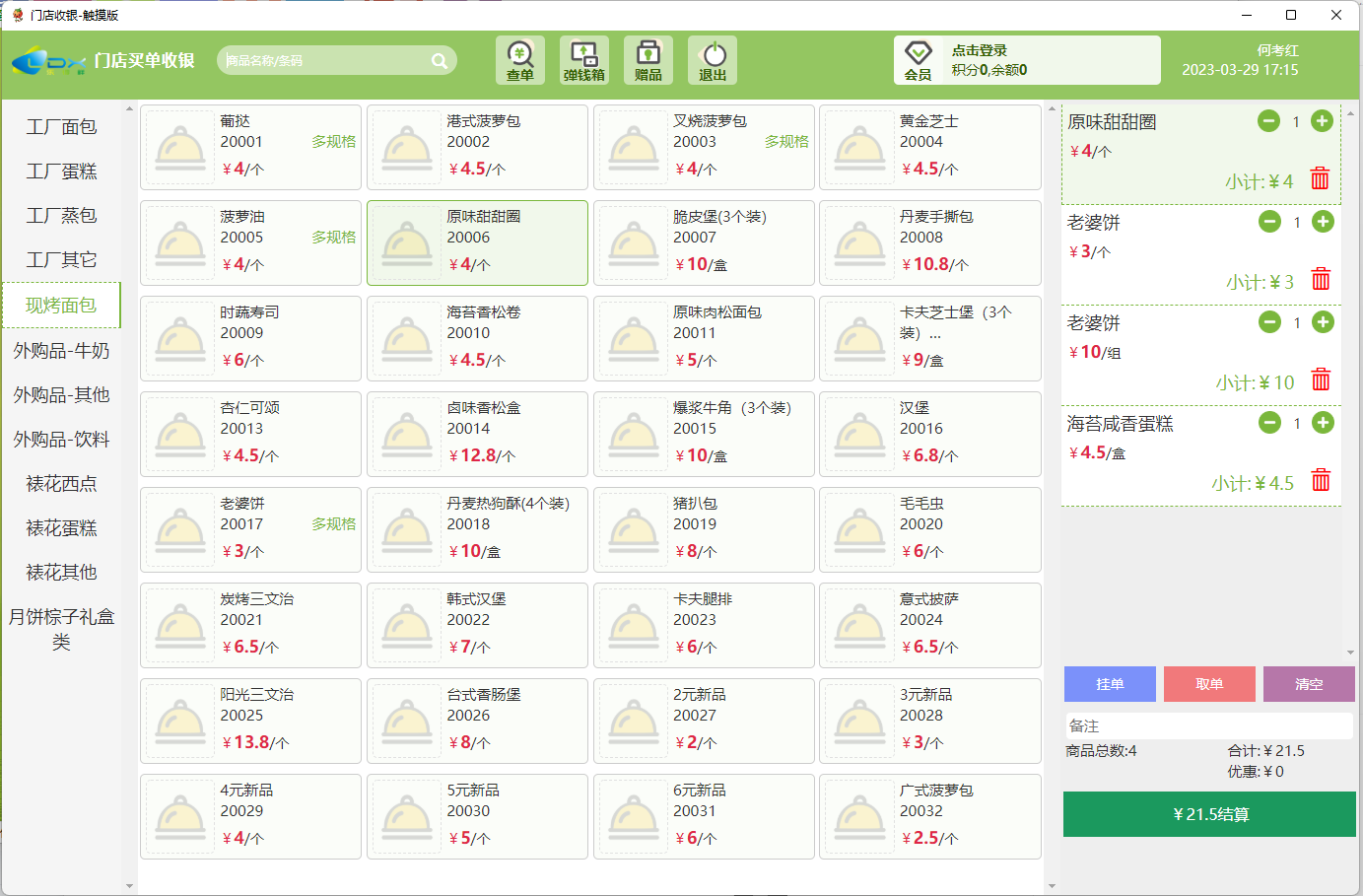This screenshot has height=896, width=1363.
Task: Click the search magnifier icon
Action: (440, 60)
